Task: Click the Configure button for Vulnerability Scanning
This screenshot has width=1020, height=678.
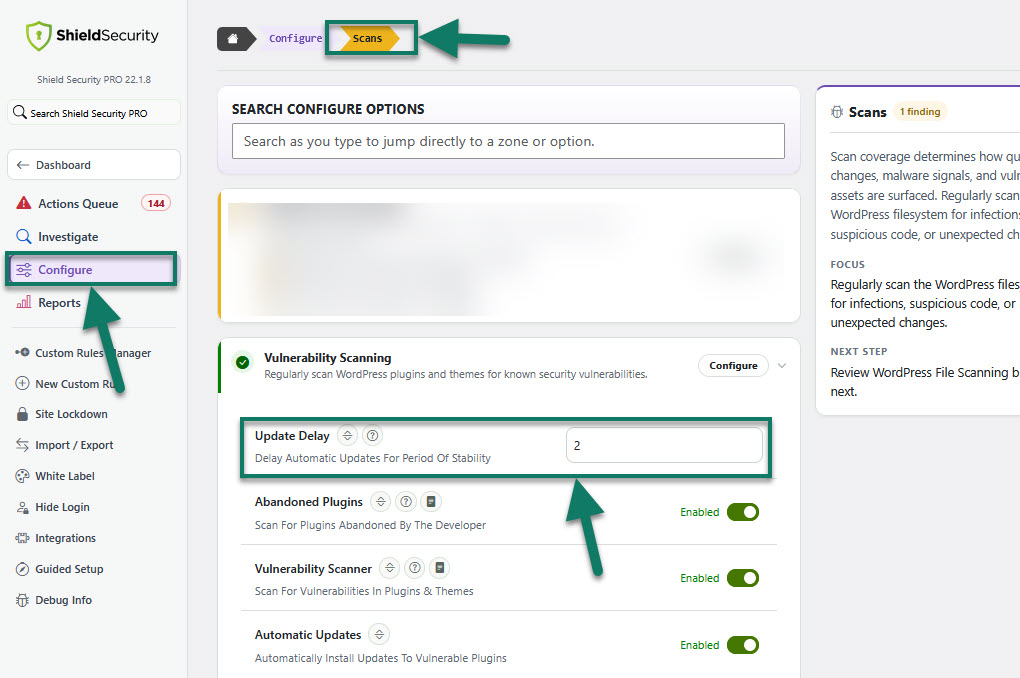Action: coord(733,366)
